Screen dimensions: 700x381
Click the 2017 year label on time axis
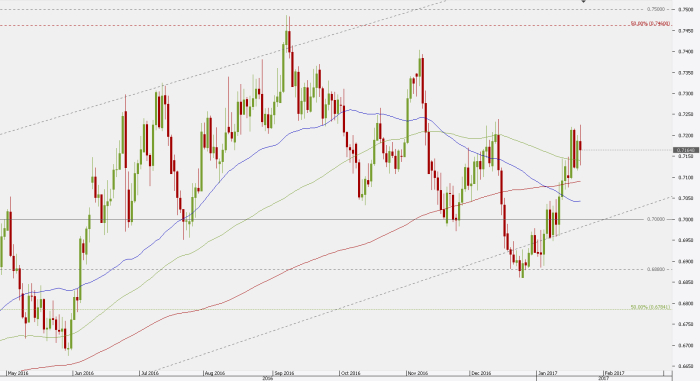click(x=604, y=378)
